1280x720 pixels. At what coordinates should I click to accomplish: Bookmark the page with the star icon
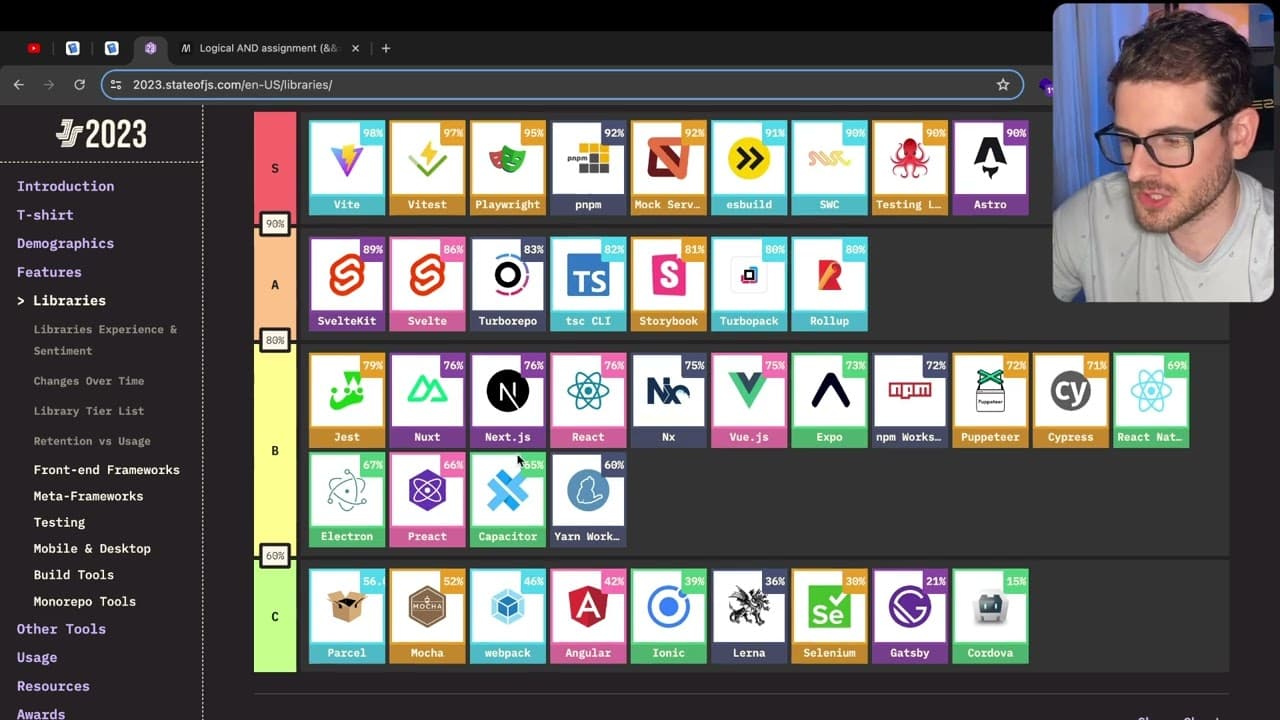point(1003,85)
